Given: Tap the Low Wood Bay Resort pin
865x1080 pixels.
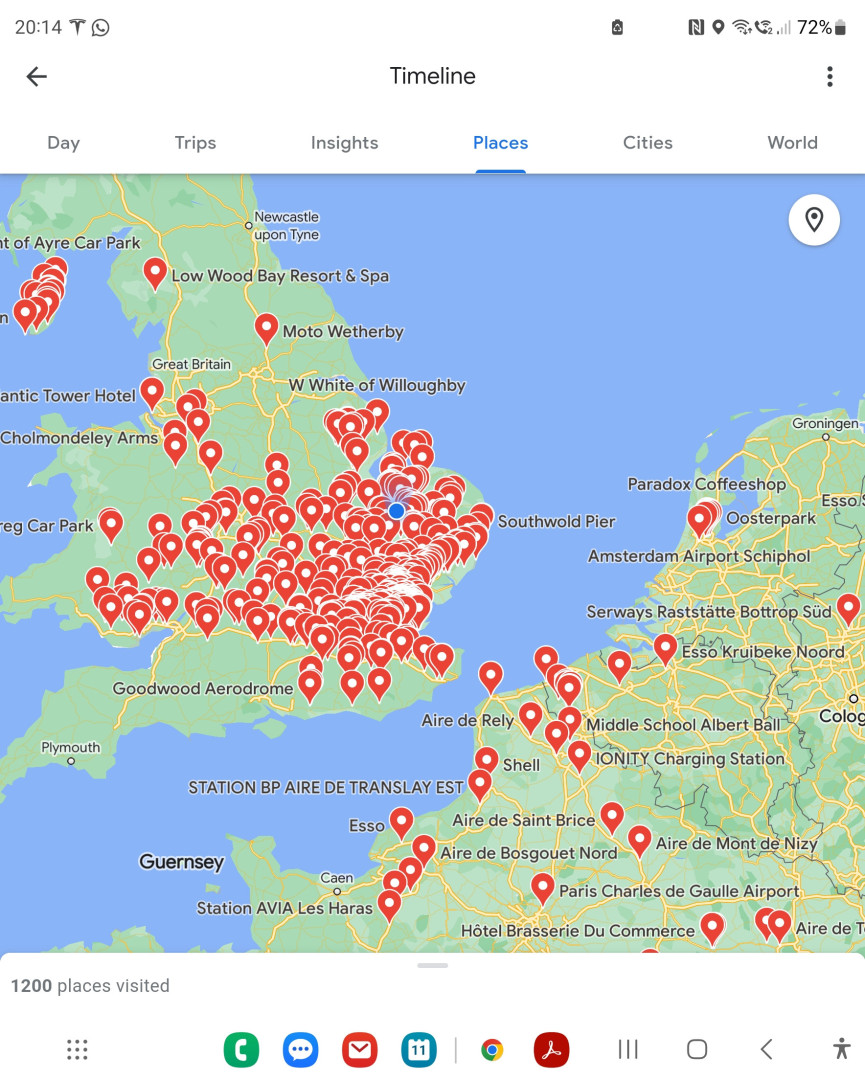Looking at the screenshot, I should click(x=155, y=273).
